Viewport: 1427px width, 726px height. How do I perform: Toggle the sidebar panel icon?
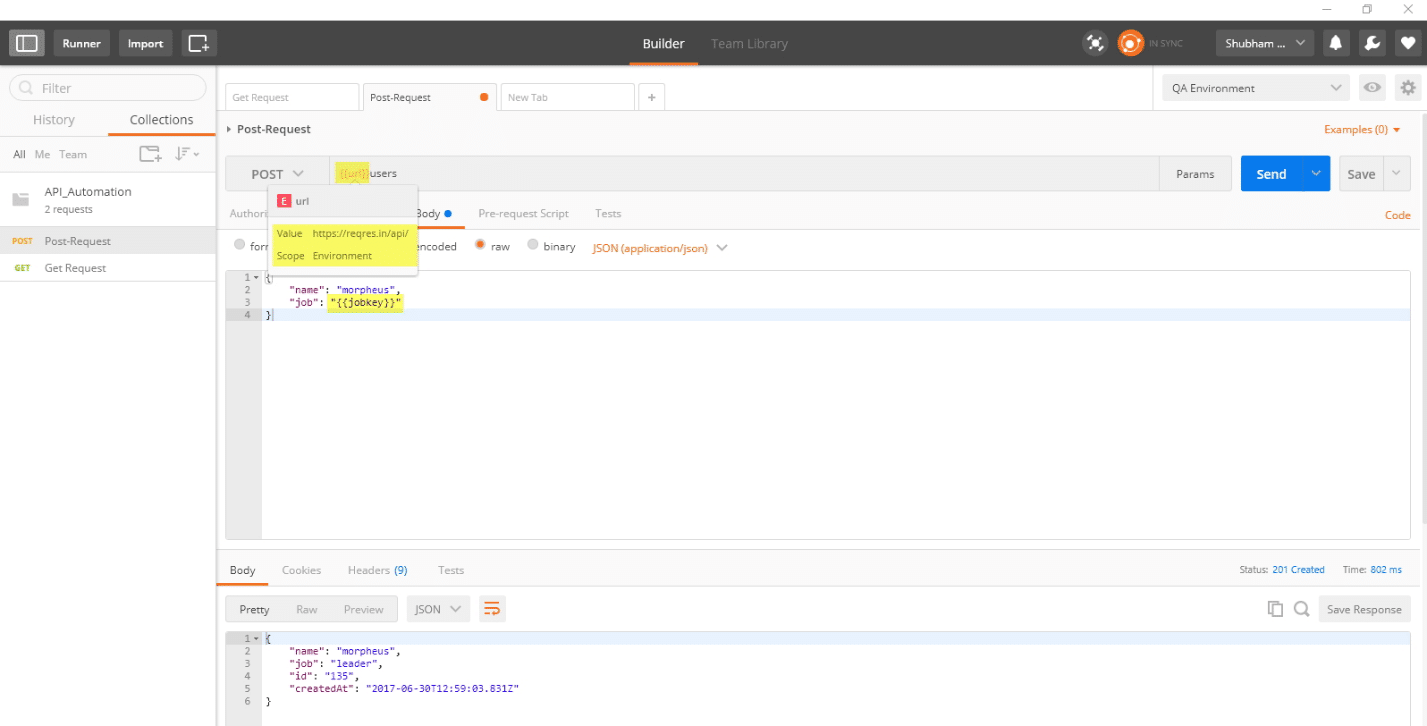27,43
